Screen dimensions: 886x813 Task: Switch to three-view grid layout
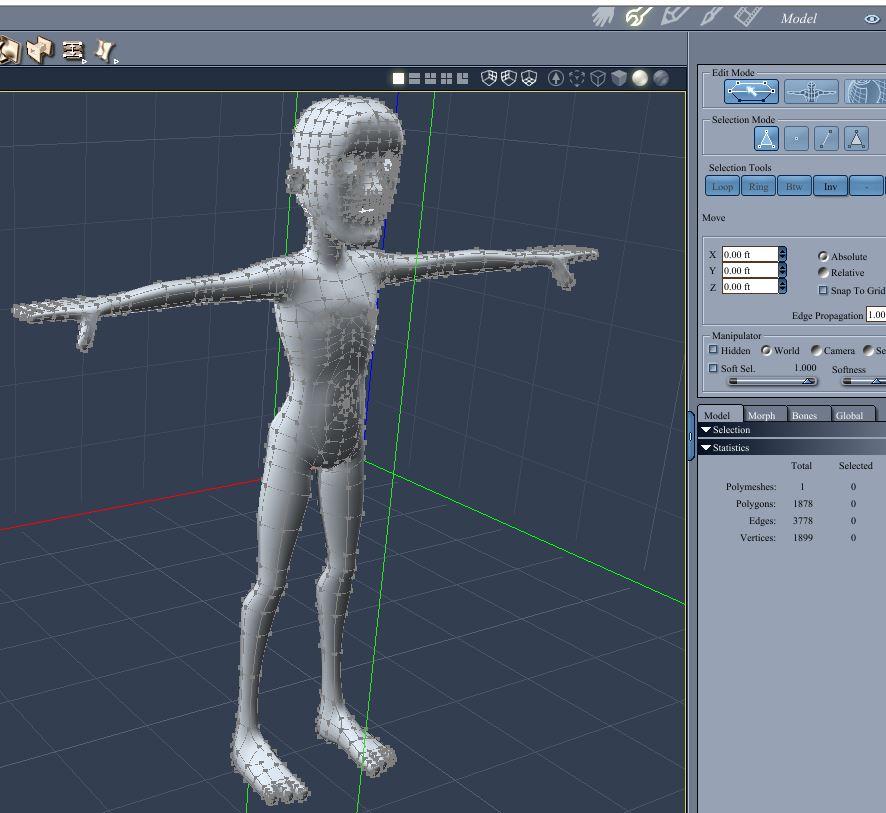(431, 78)
